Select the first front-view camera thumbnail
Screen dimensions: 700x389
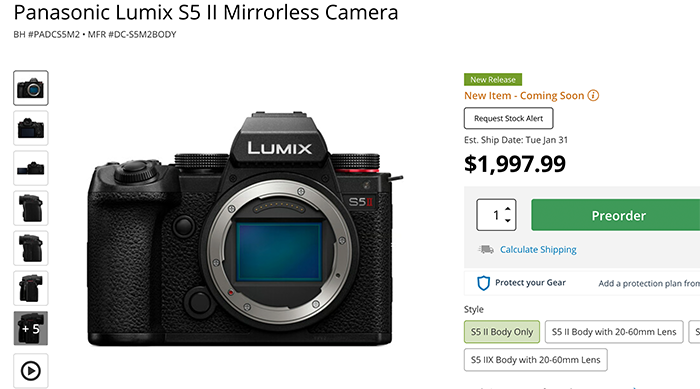(31, 88)
